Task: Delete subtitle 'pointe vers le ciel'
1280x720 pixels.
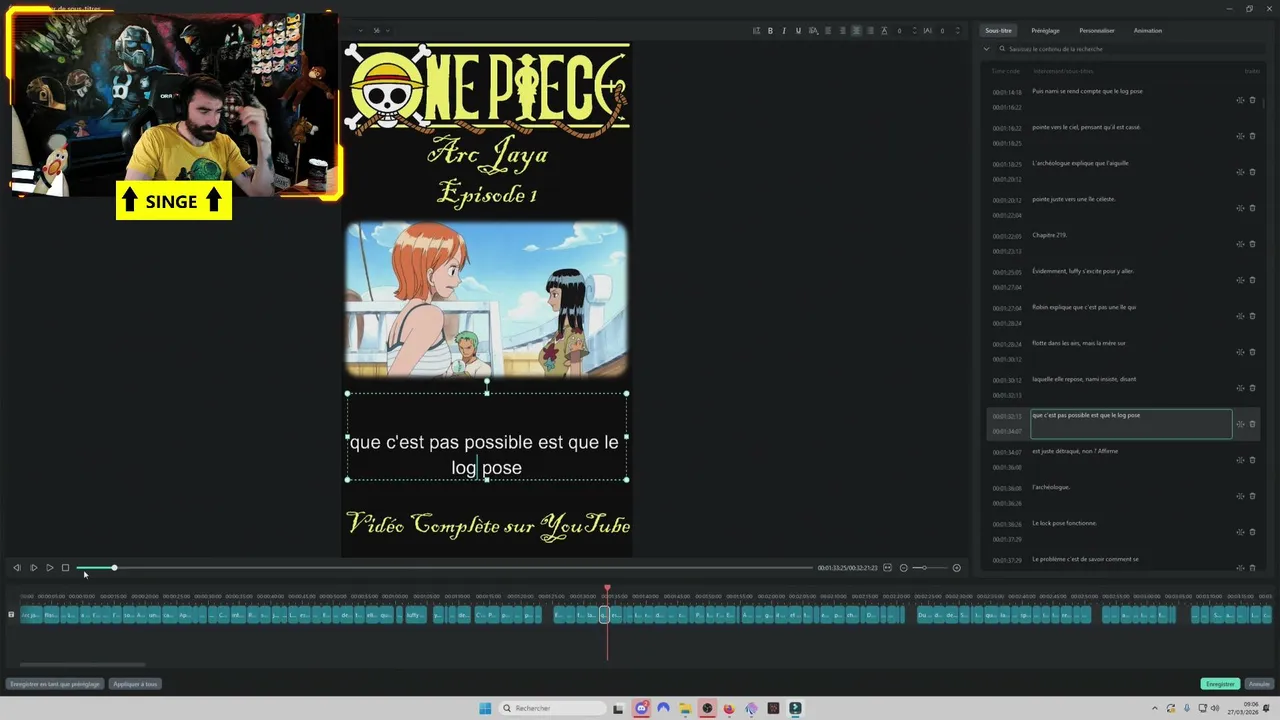Action: pos(1252,136)
